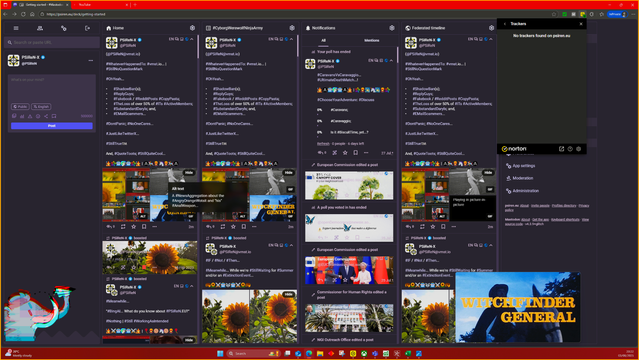Open Windows Start menu on taskbar
Viewport: 639px width, 360px height.
(220, 353)
